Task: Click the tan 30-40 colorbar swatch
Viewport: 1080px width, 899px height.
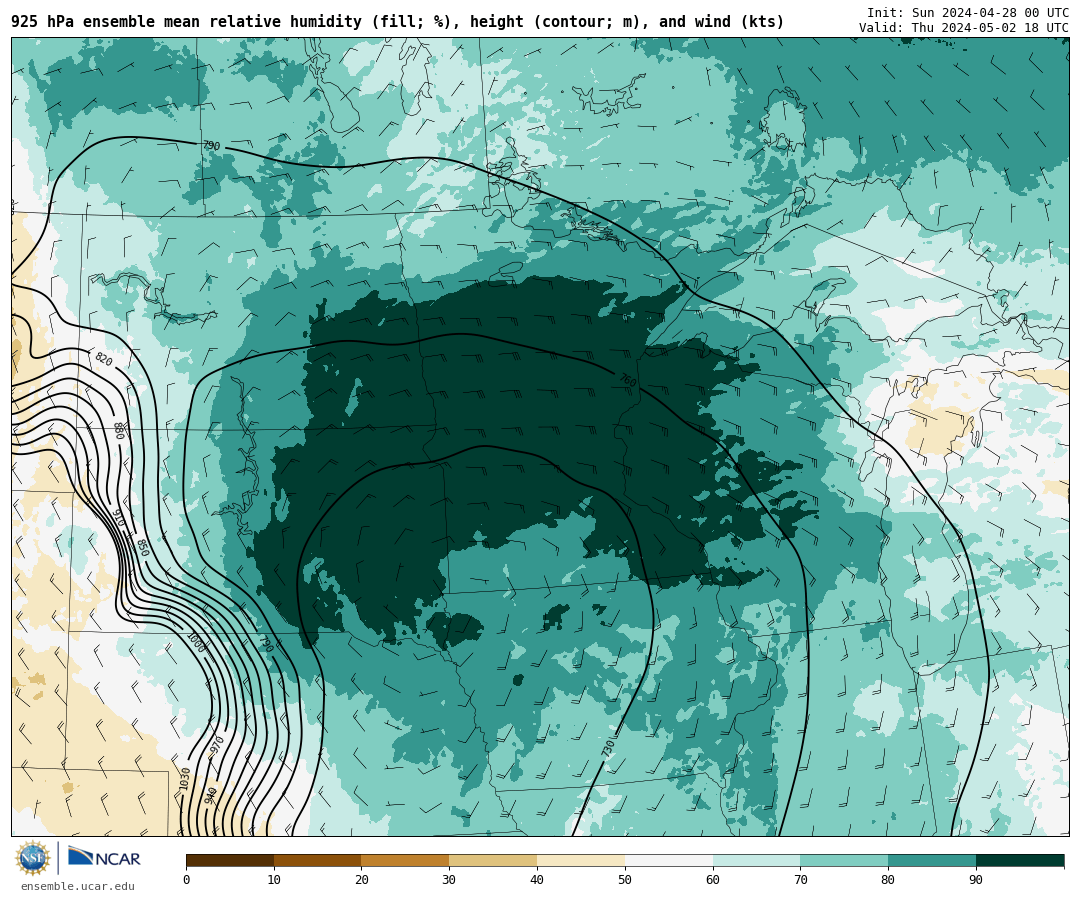Action: [x=493, y=860]
